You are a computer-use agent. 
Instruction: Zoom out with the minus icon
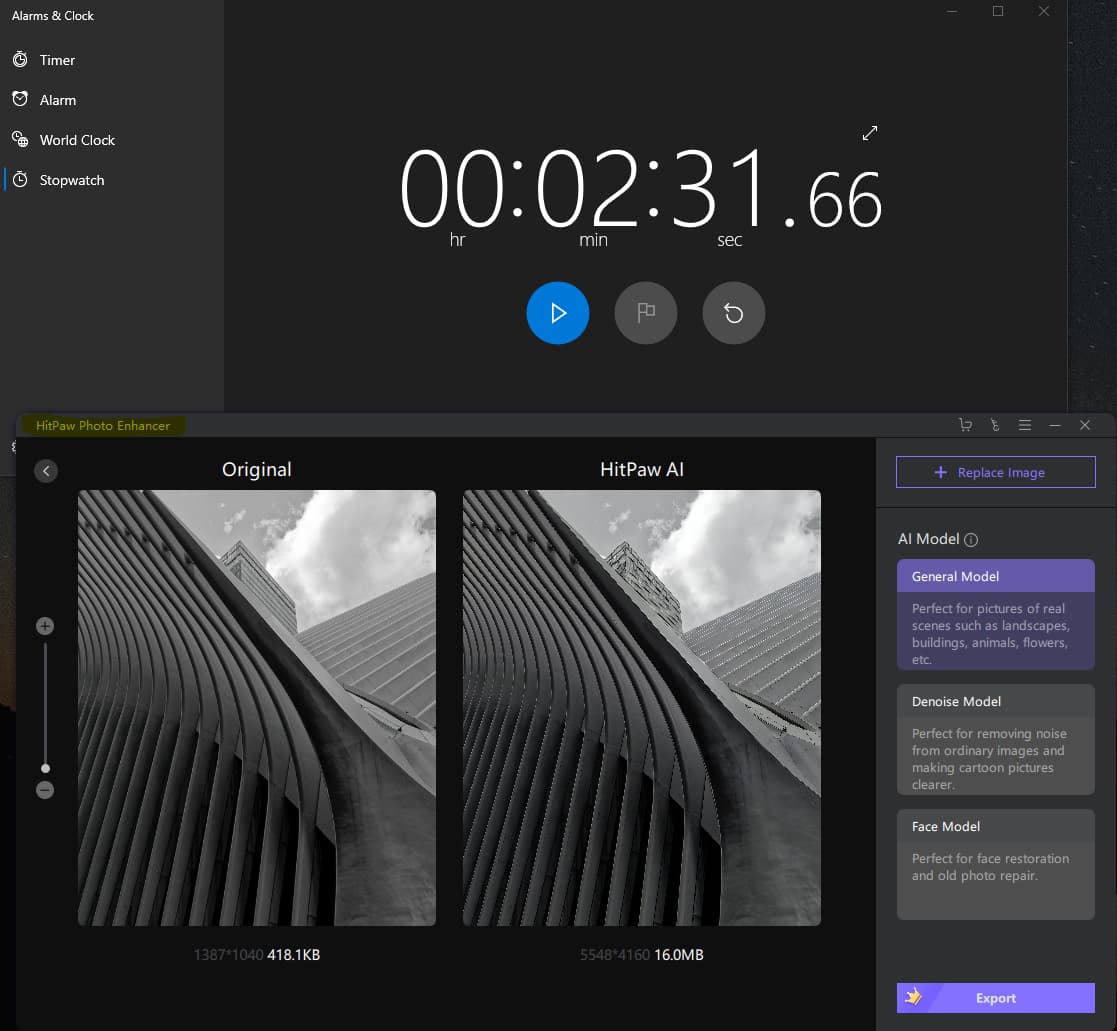[45, 790]
